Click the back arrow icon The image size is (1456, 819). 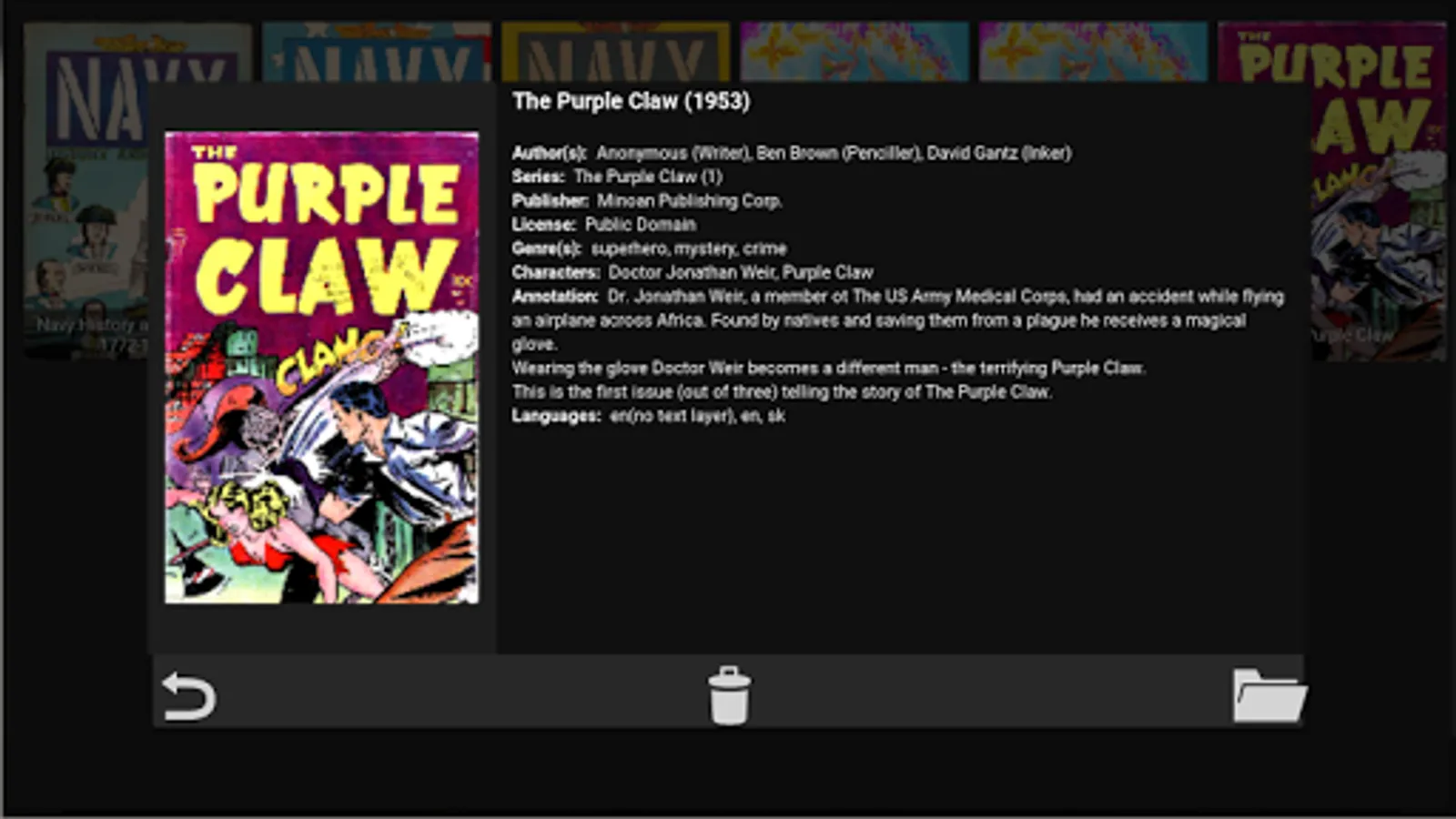[188, 697]
